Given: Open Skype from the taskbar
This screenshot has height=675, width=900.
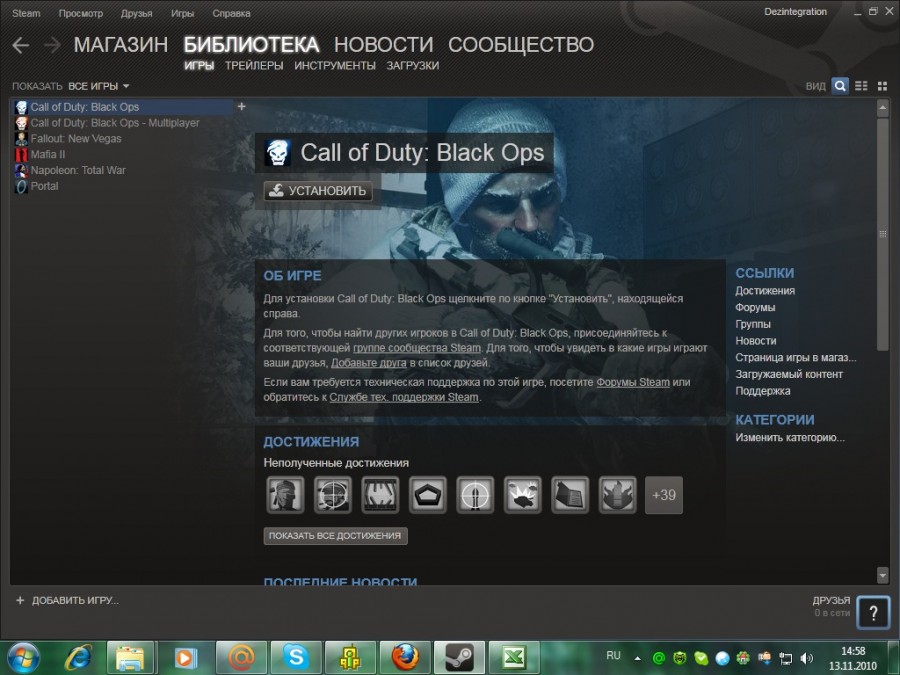Looking at the screenshot, I should click(296, 657).
